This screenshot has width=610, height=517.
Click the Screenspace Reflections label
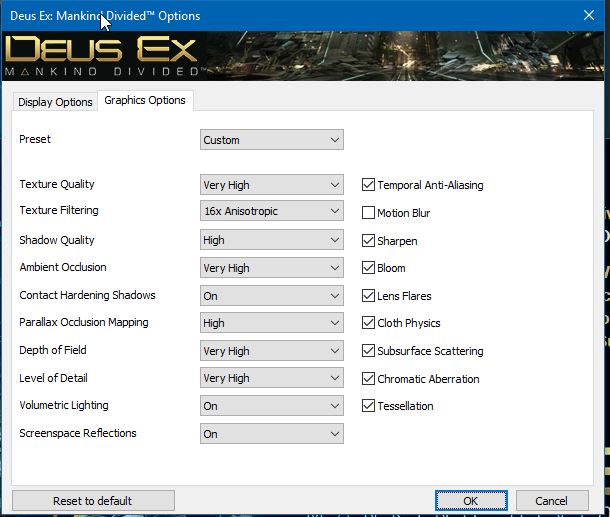click(x=78, y=433)
